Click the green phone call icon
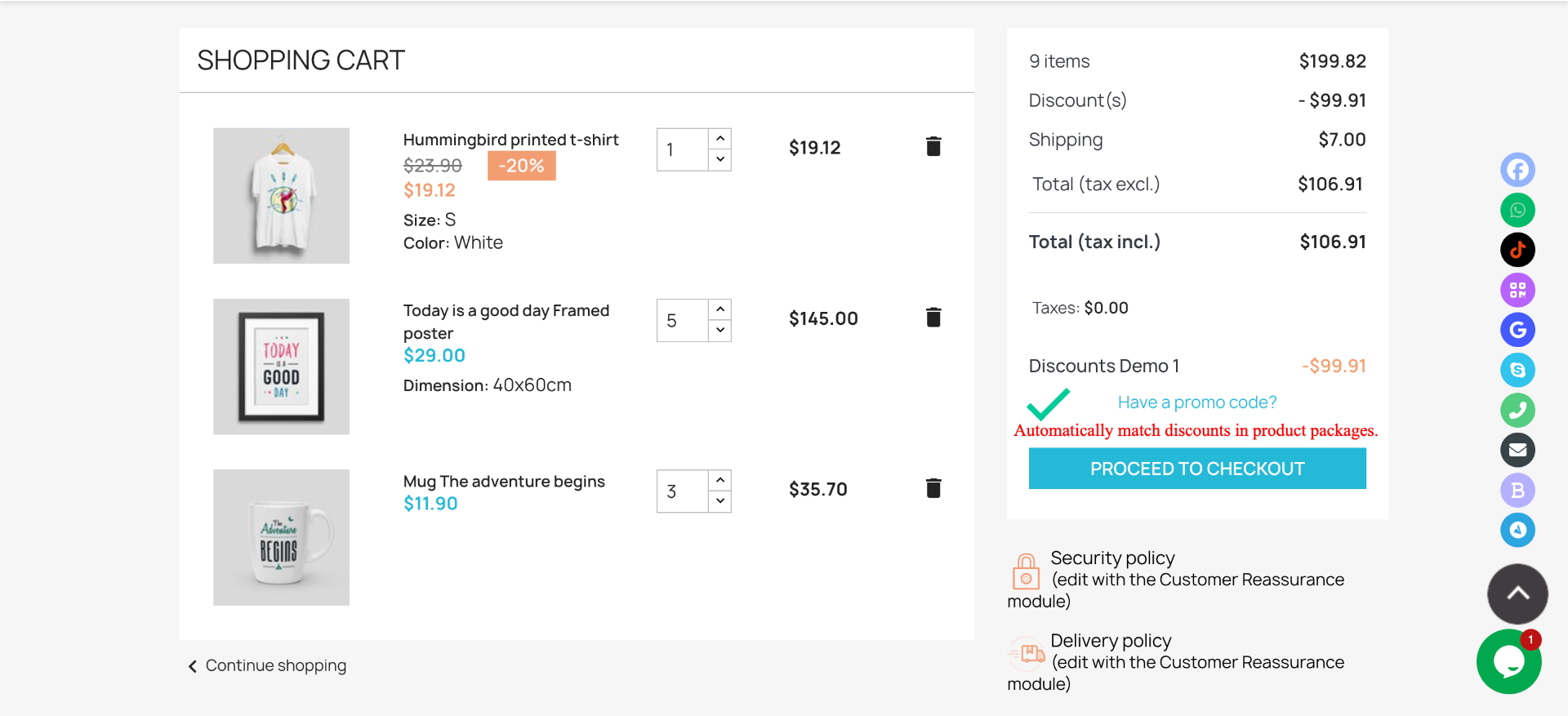 click(1517, 410)
